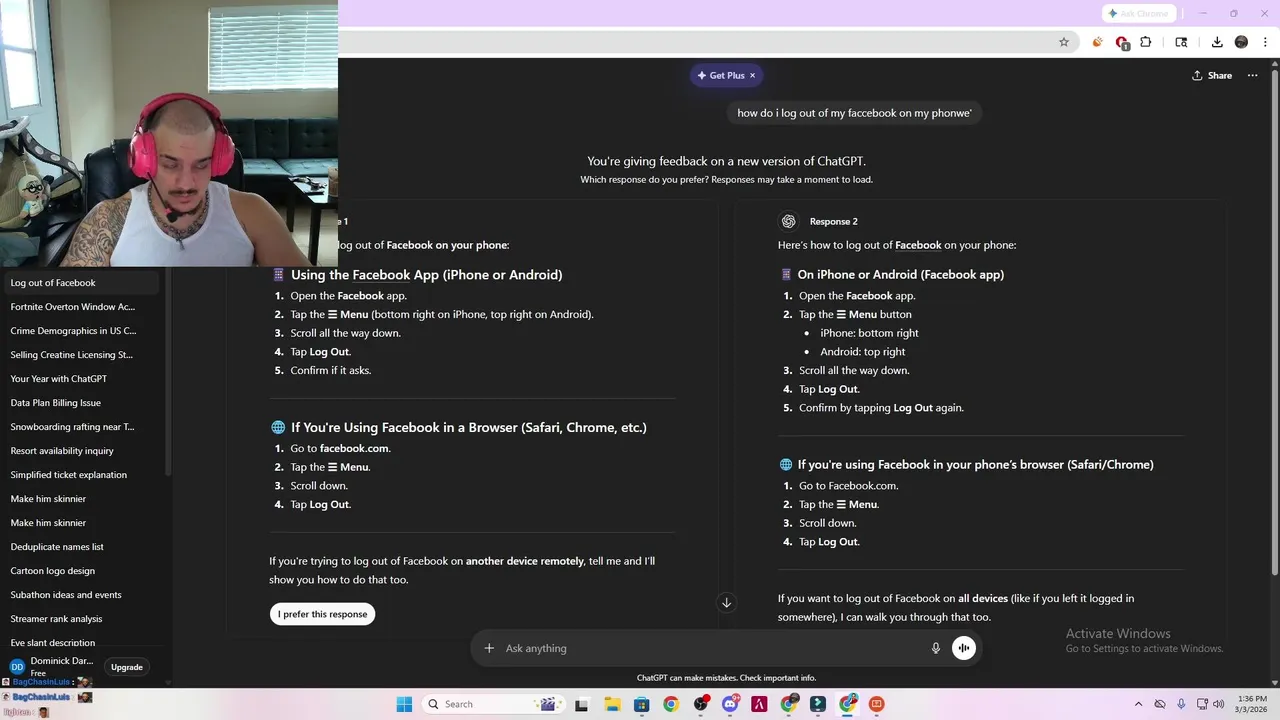Click I prefer this response under Response 1

point(322,614)
